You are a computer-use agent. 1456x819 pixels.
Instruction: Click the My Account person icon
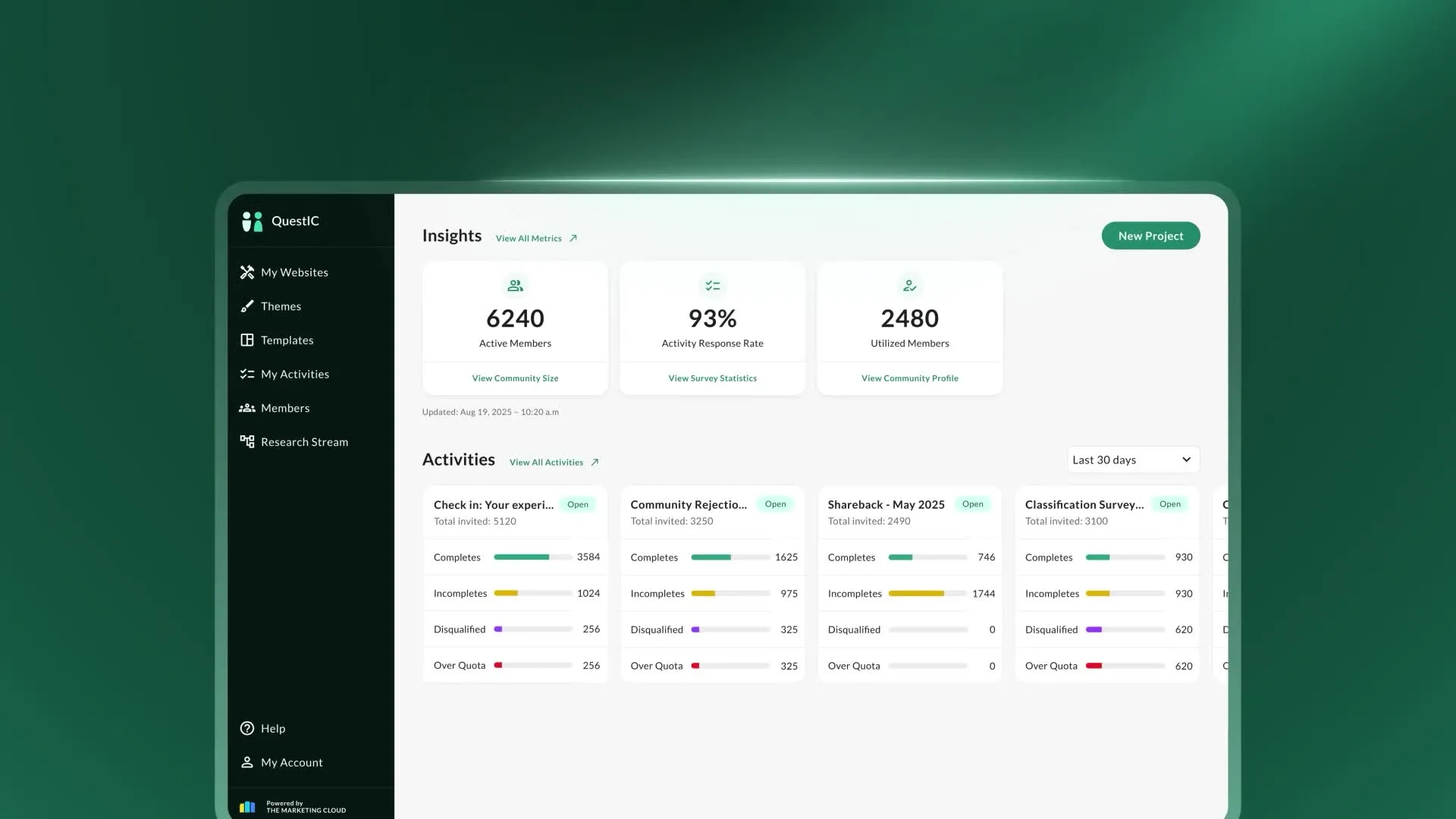247,762
